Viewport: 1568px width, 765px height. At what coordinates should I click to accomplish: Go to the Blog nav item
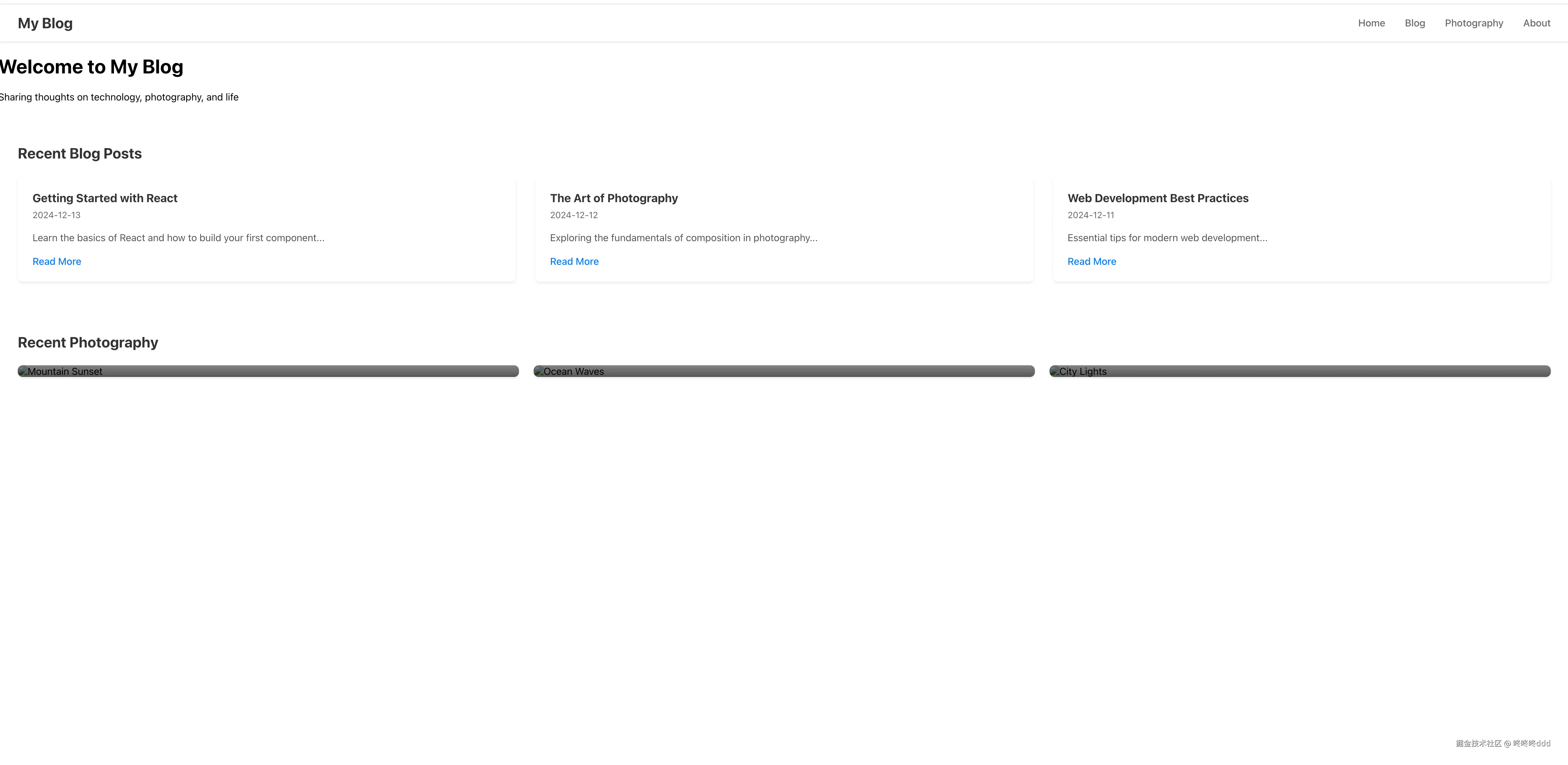[x=1414, y=23]
